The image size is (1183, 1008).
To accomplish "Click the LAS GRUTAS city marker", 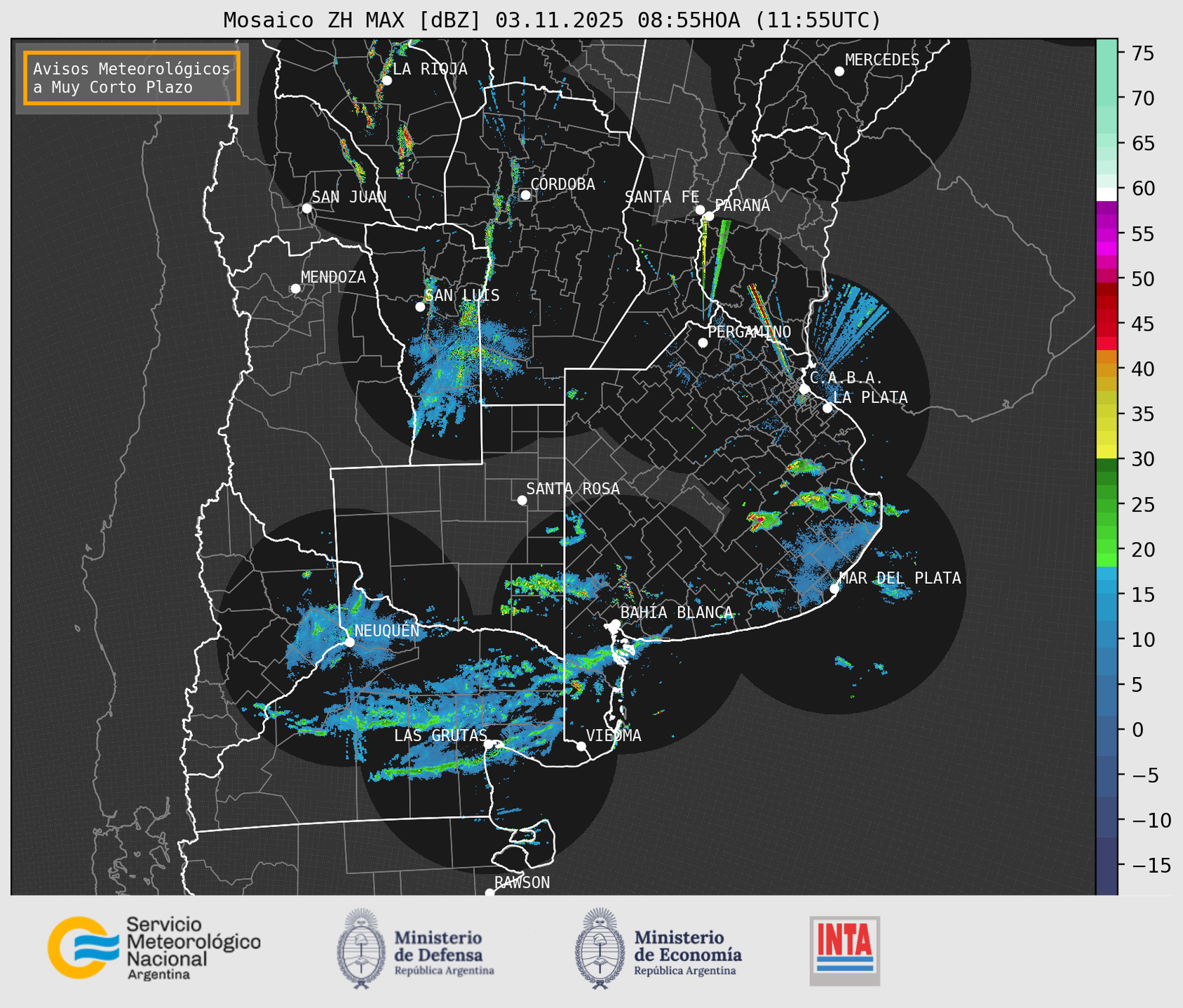I will 489,744.
